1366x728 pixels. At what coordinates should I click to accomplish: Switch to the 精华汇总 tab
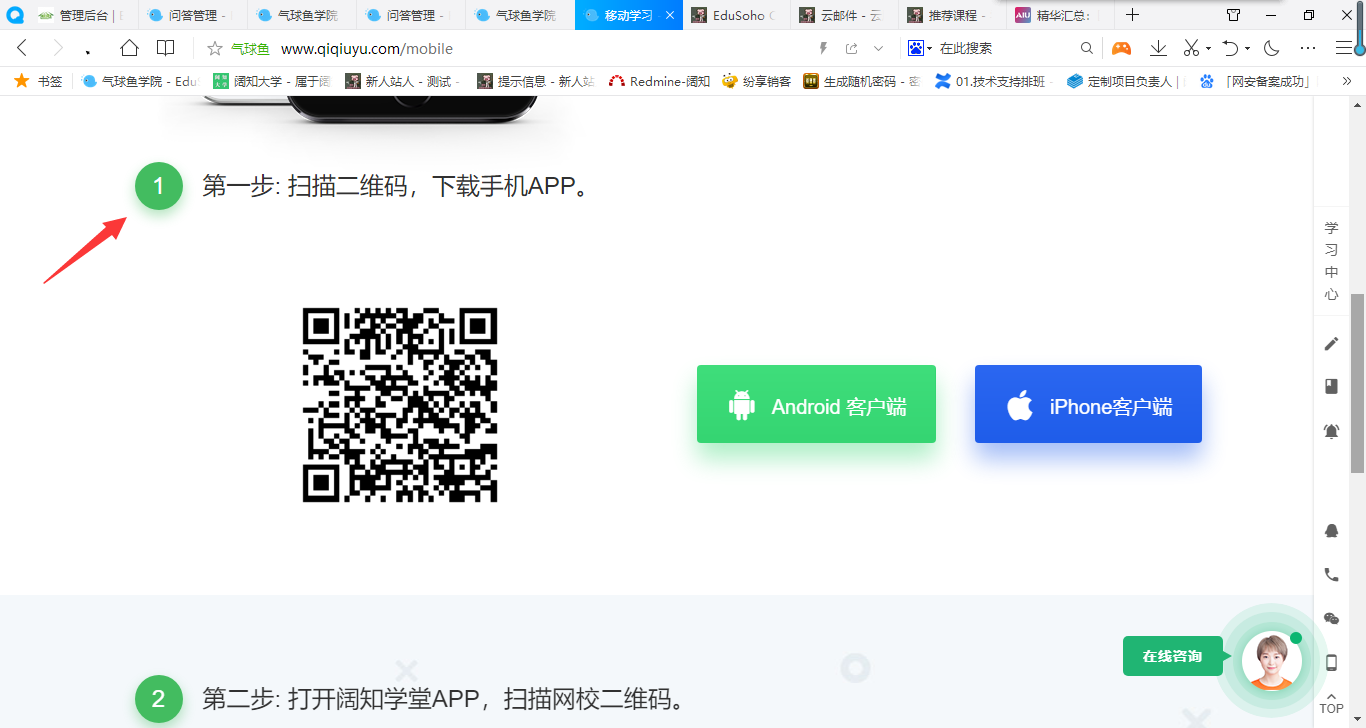coord(1060,15)
